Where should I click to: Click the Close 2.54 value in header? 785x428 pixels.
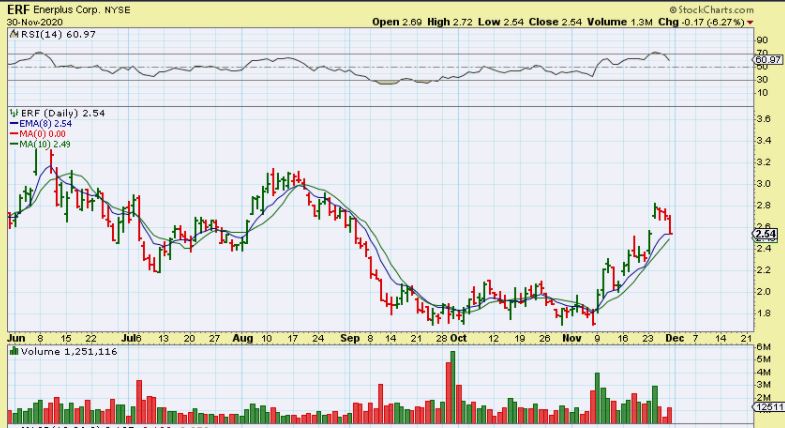point(556,22)
